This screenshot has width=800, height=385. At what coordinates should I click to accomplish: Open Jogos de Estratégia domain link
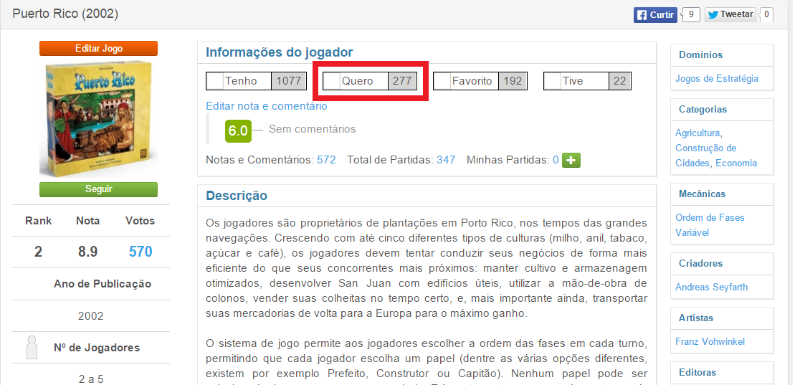tap(717, 79)
